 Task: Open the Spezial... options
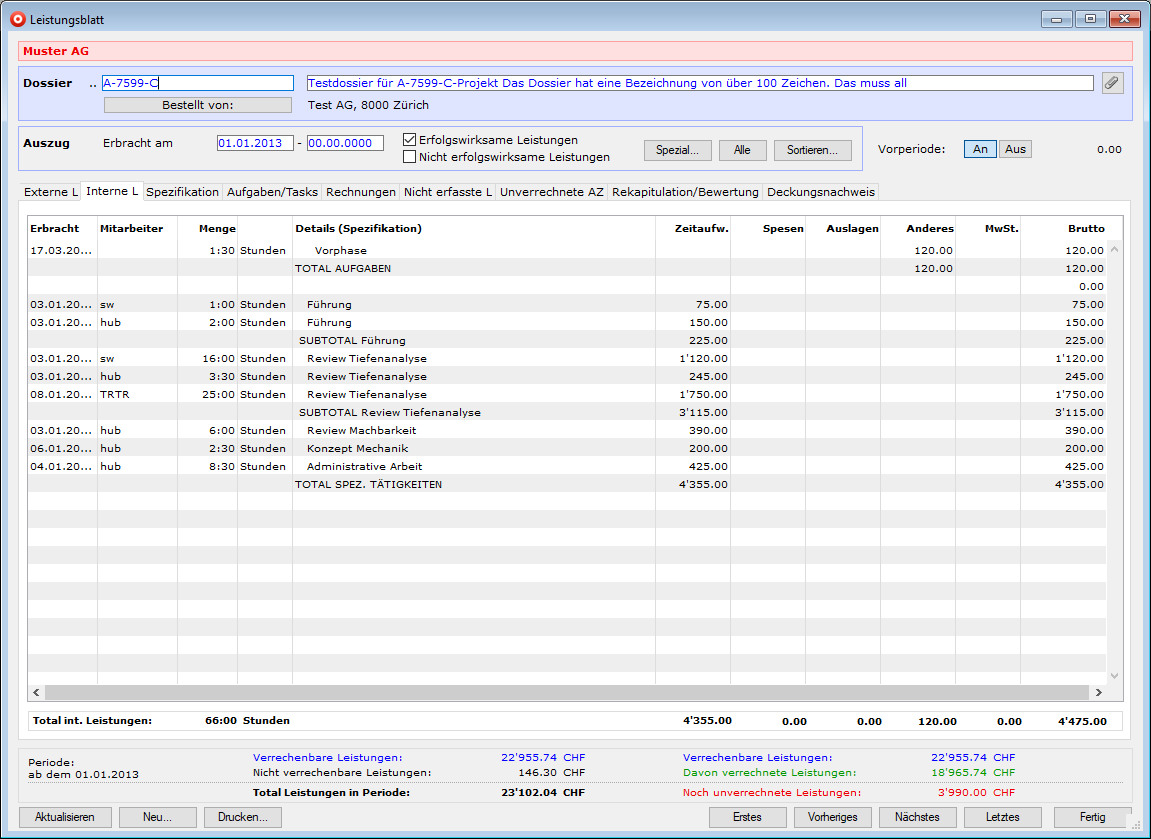[x=677, y=150]
